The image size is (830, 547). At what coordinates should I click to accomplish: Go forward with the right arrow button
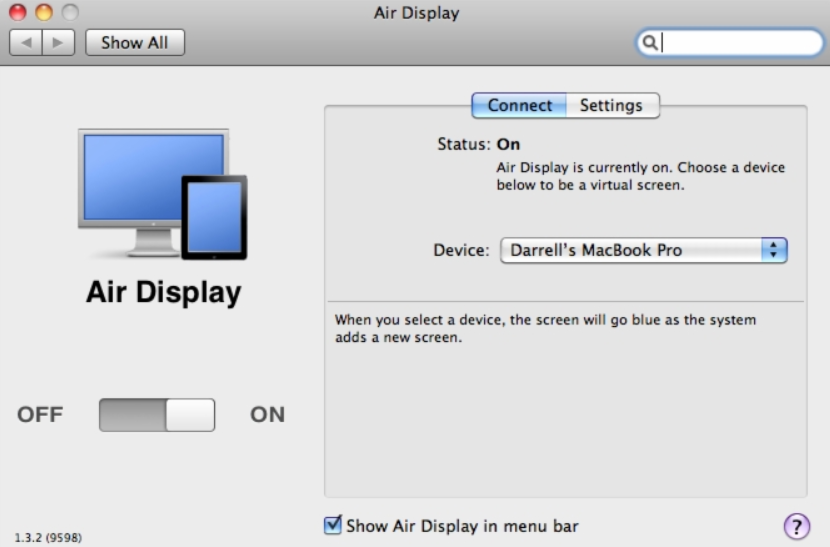click(x=58, y=42)
